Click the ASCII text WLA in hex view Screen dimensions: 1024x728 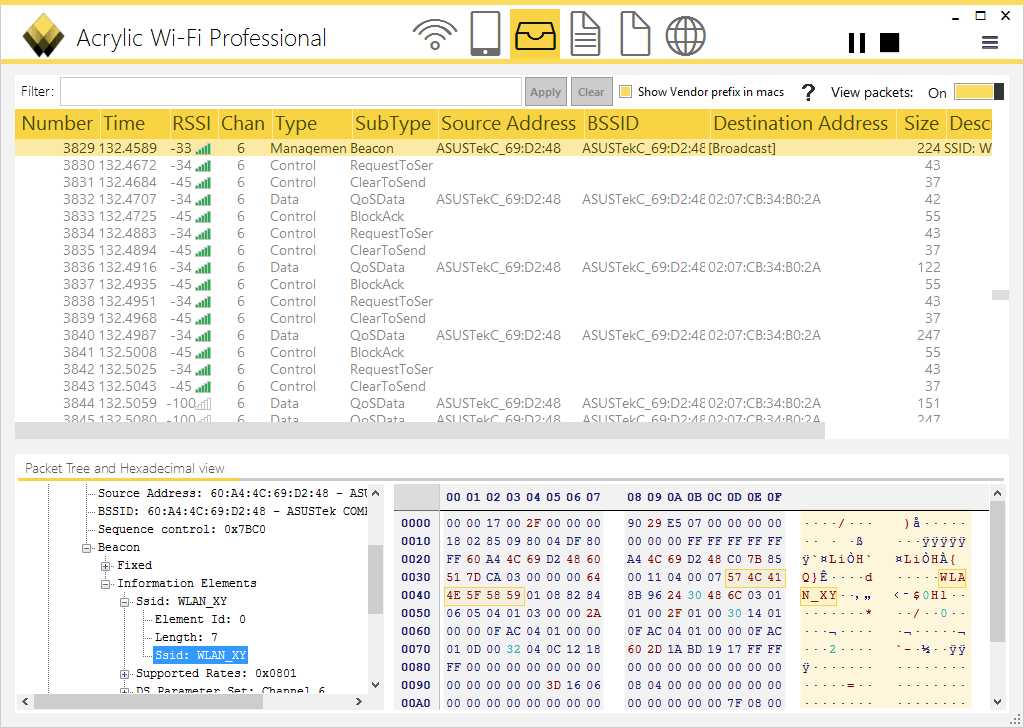click(952, 577)
